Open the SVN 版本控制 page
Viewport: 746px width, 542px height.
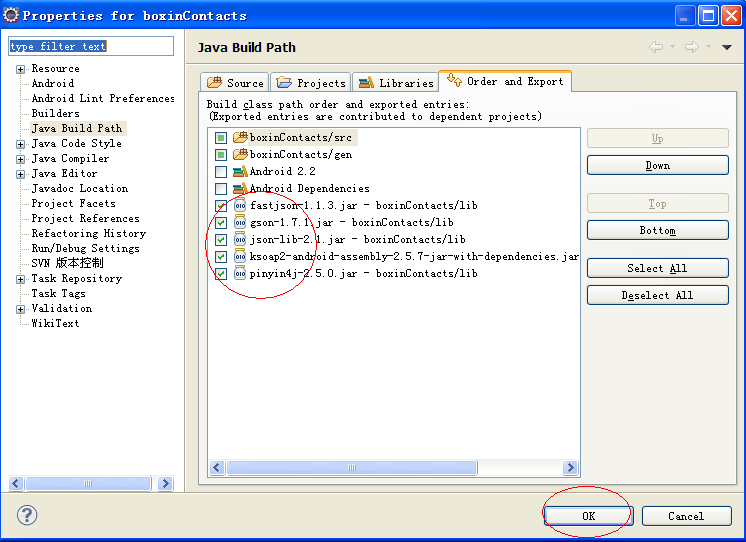tap(68, 263)
